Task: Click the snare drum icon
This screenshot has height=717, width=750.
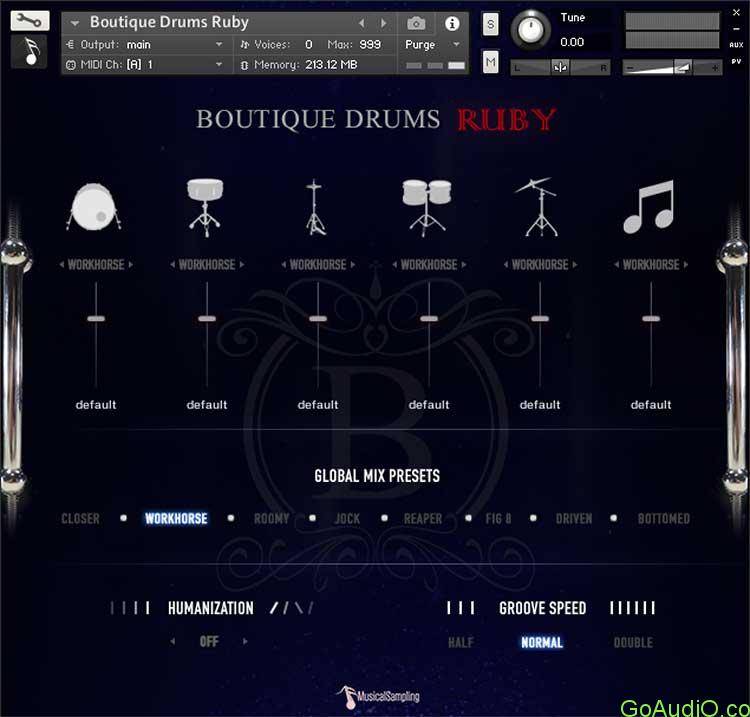Action: point(205,207)
